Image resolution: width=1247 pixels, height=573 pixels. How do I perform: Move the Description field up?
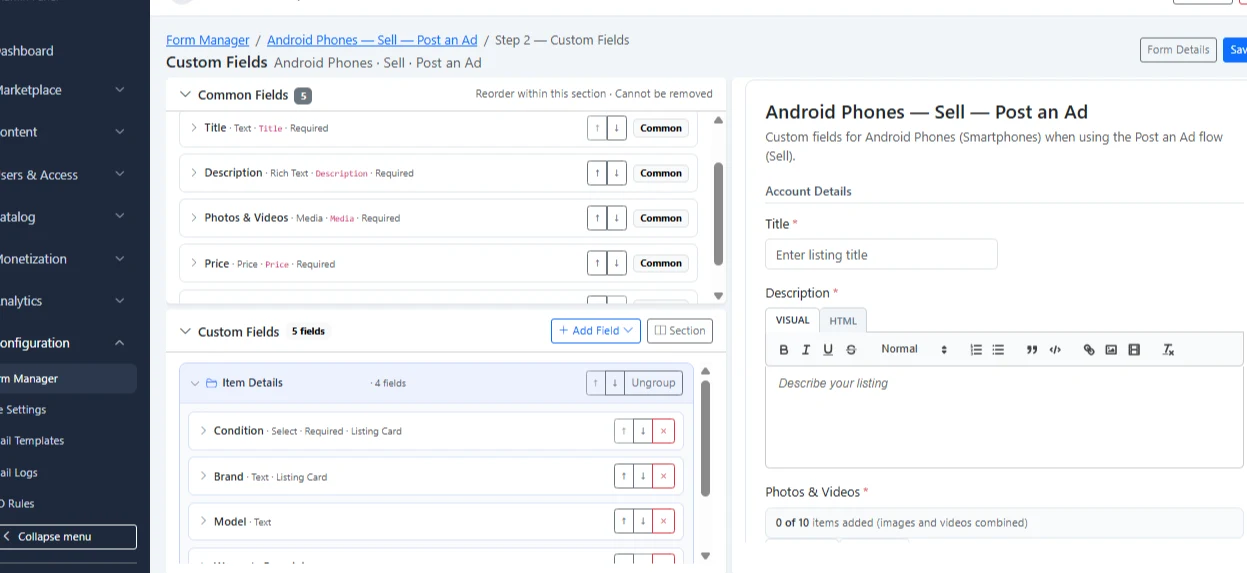click(597, 173)
